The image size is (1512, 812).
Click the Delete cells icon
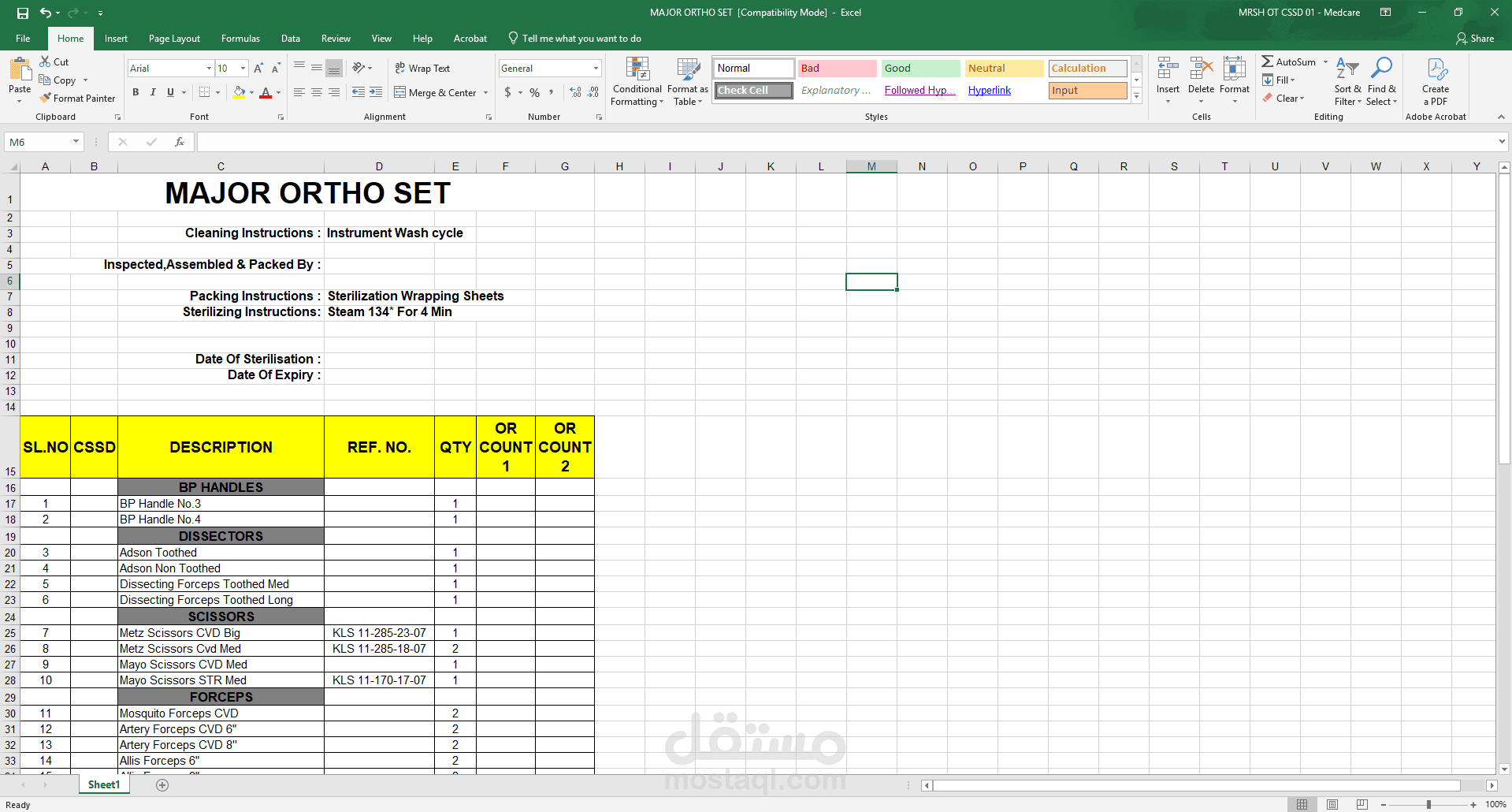pyautogui.click(x=1201, y=69)
